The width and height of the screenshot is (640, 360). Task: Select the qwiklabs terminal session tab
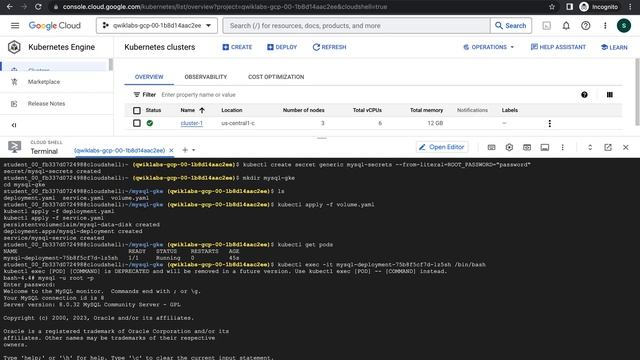click(119, 150)
